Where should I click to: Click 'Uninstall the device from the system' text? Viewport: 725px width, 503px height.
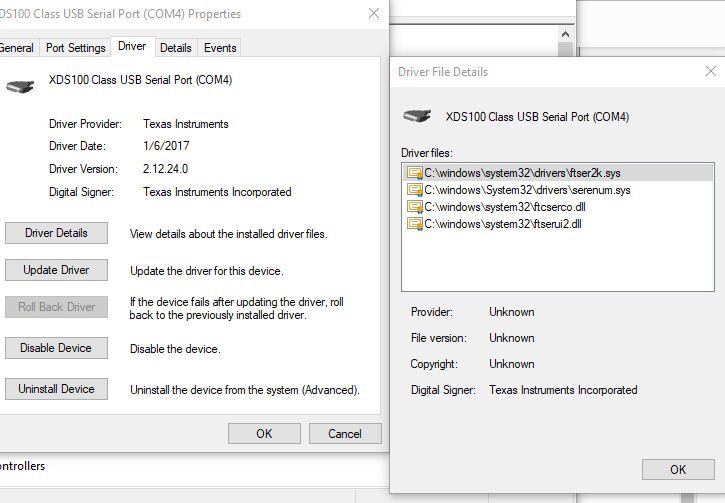245,390
